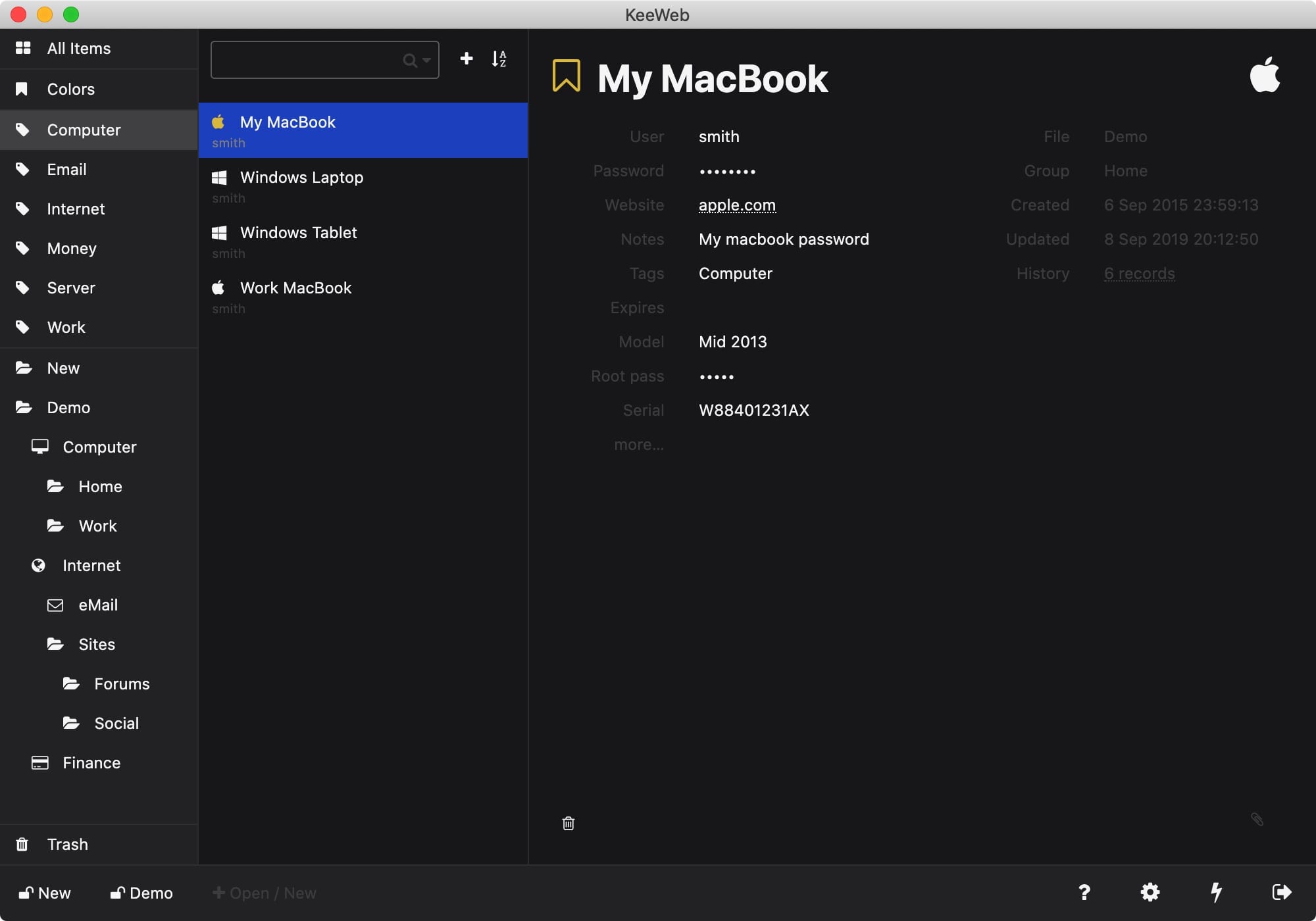The width and height of the screenshot is (1316, 921).
Task: Click the password generator lightning icon
Action: click(x=1216, y=892)
